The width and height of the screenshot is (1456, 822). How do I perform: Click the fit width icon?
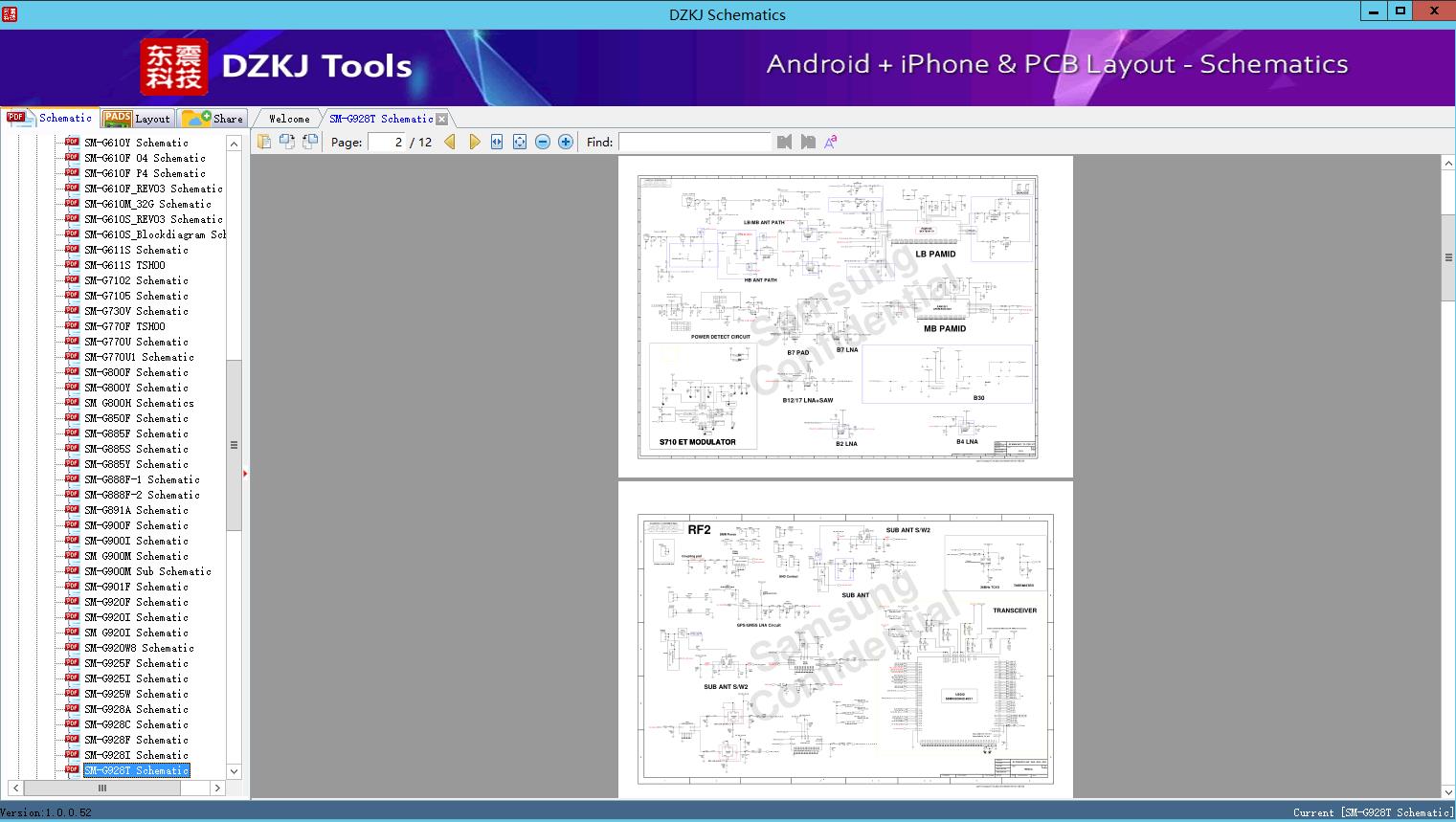497,142
